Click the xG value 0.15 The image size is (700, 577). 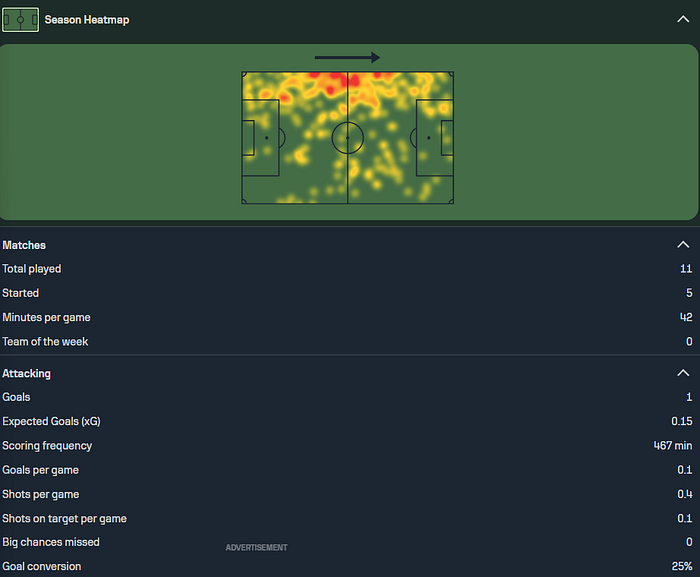682,422
